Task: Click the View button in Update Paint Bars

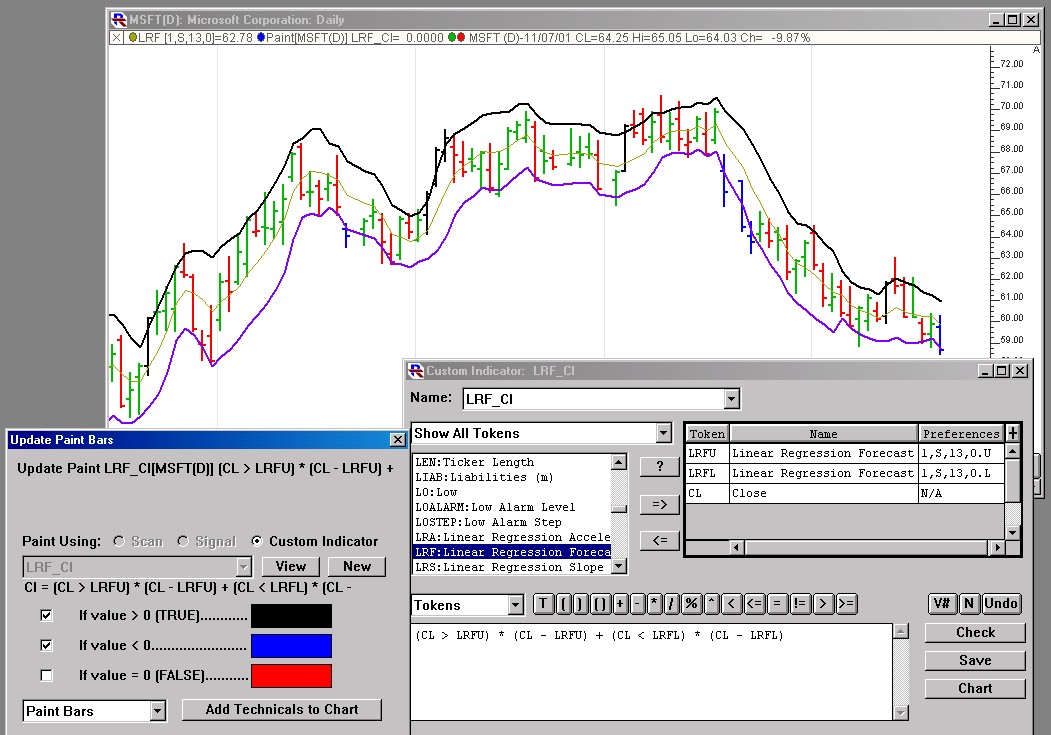Action: point(291,567)
